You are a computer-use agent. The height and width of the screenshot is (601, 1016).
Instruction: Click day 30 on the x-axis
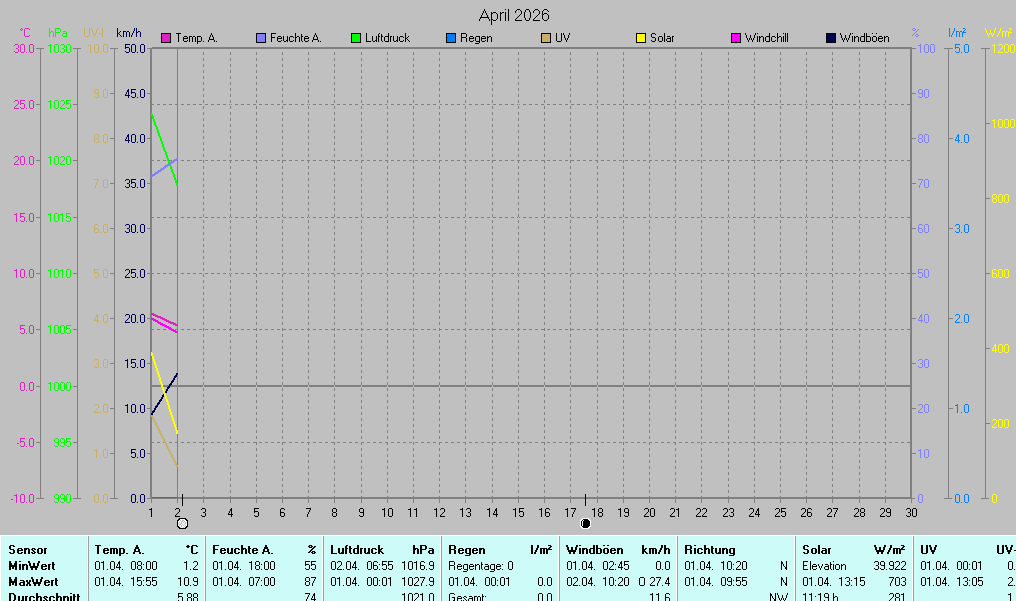pos(910,512)
